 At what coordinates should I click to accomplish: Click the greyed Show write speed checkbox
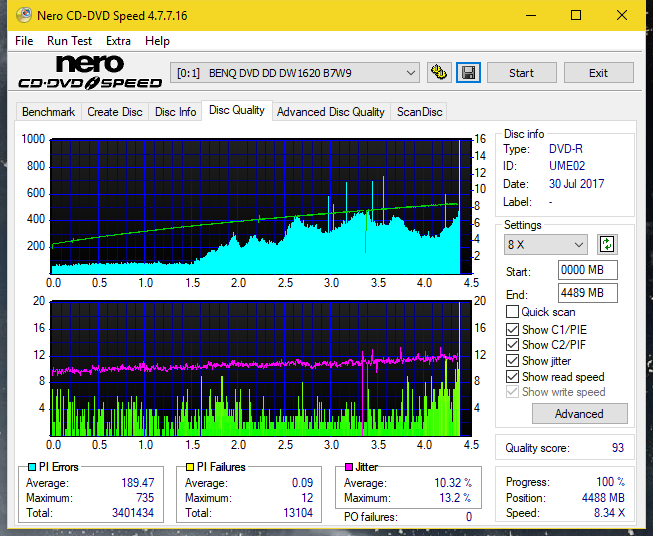[512, 392]
